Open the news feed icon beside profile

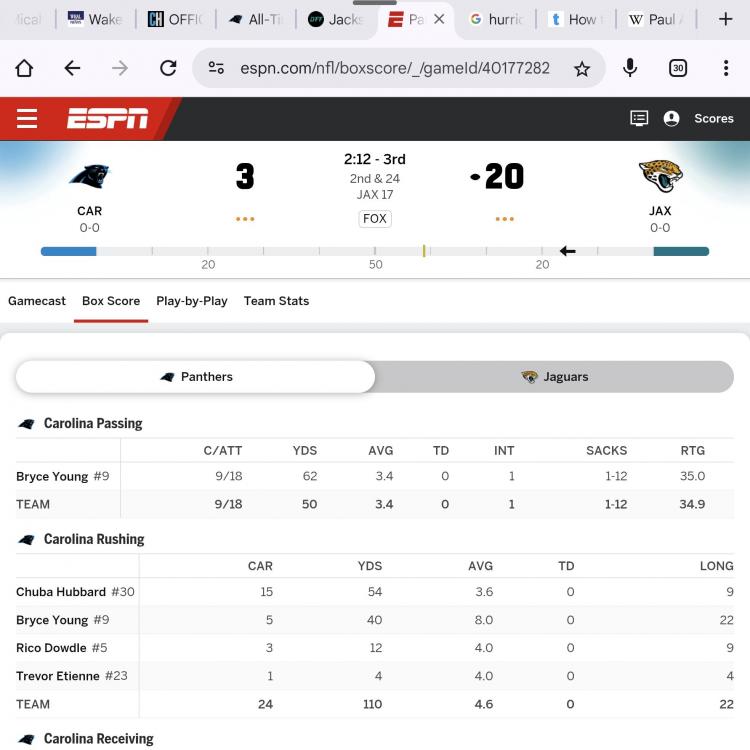[639, 118]
